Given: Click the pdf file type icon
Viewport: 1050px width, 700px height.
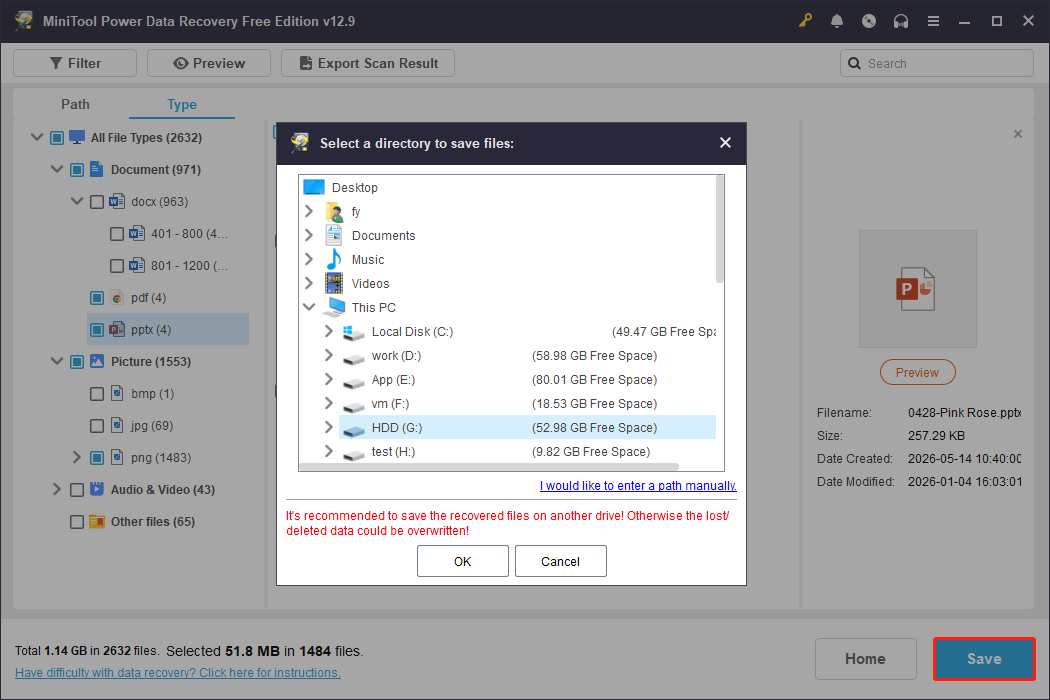Looking at the screenshot, I should coord(117,297).
